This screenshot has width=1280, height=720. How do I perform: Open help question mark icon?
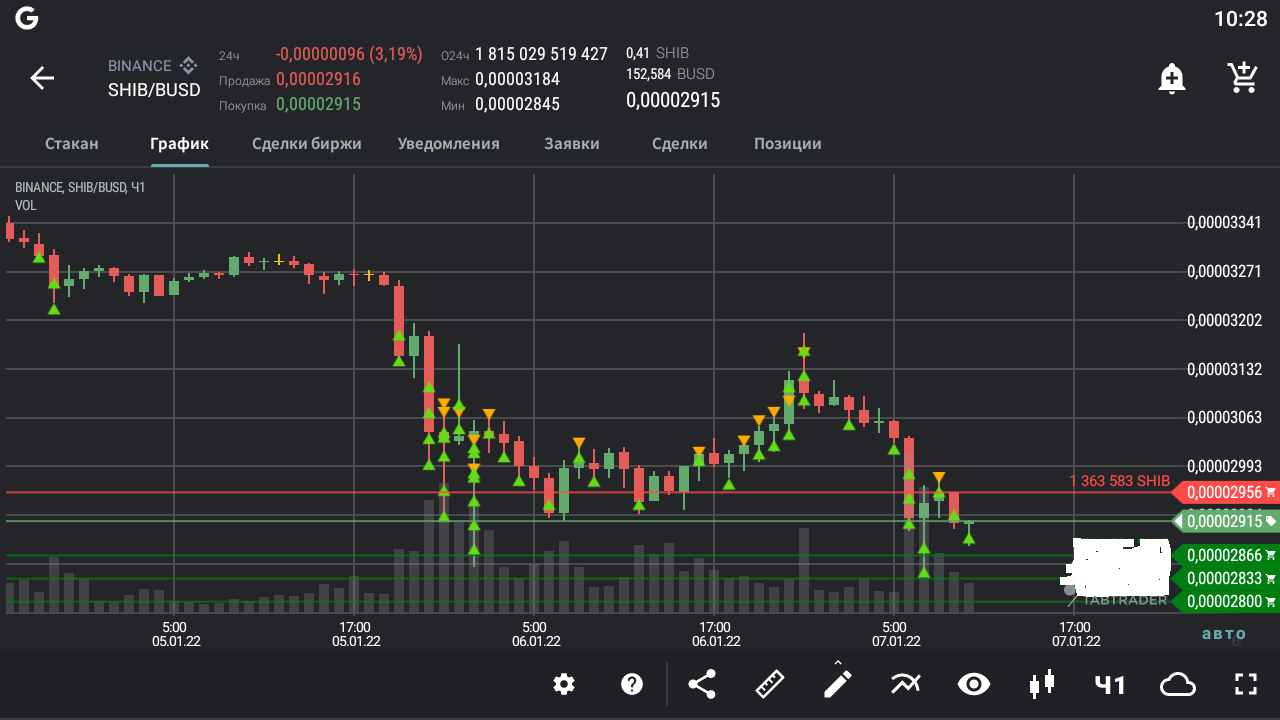coord(631,684)
